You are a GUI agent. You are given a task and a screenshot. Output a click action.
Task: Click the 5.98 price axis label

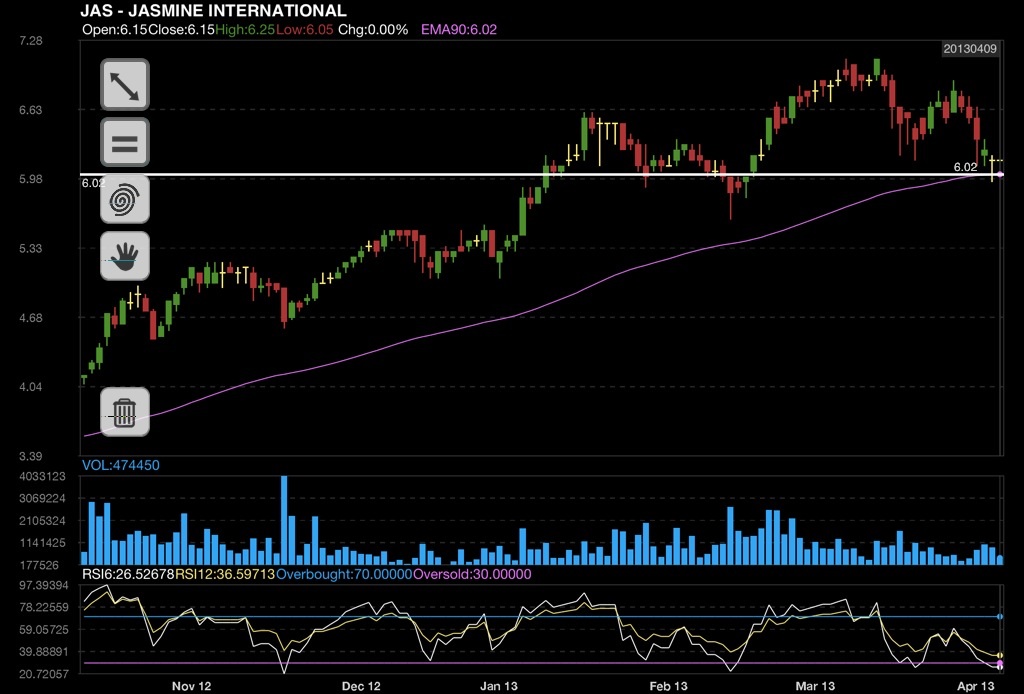31,179
